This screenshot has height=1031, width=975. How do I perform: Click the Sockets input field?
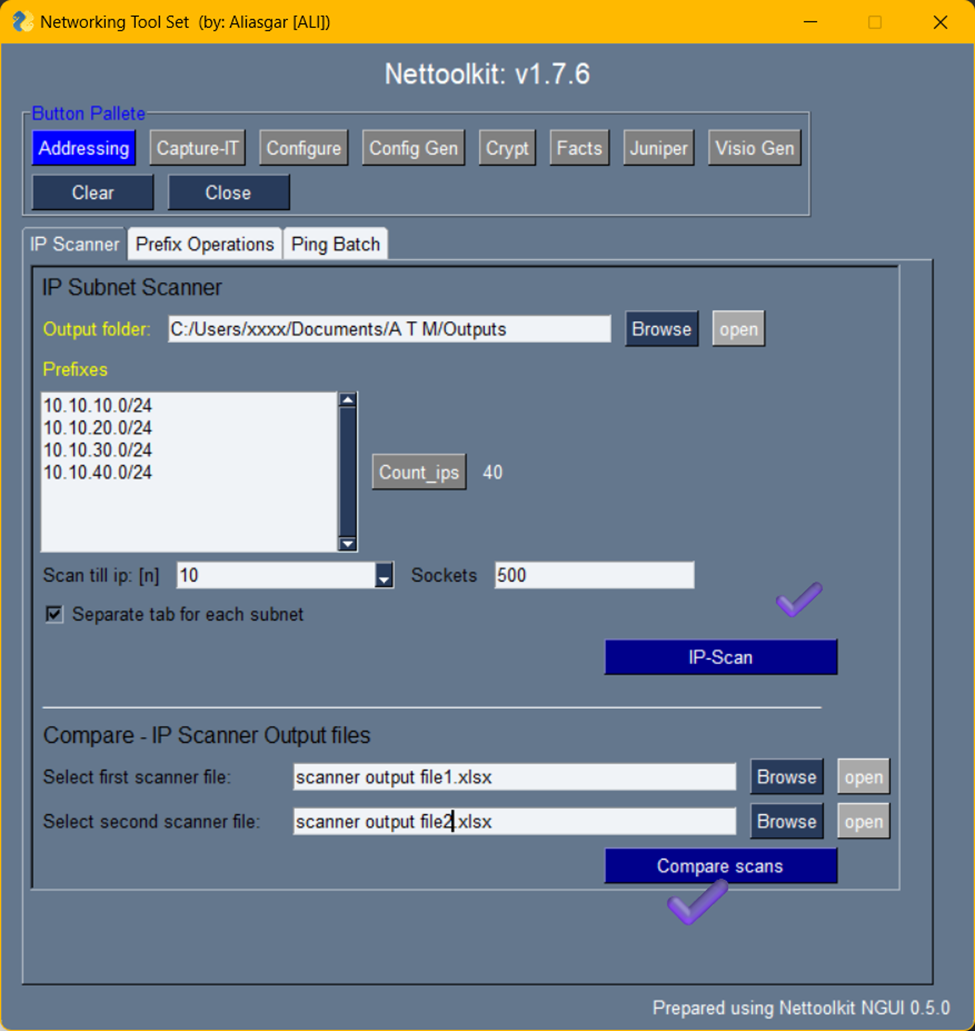pos(594,575)
